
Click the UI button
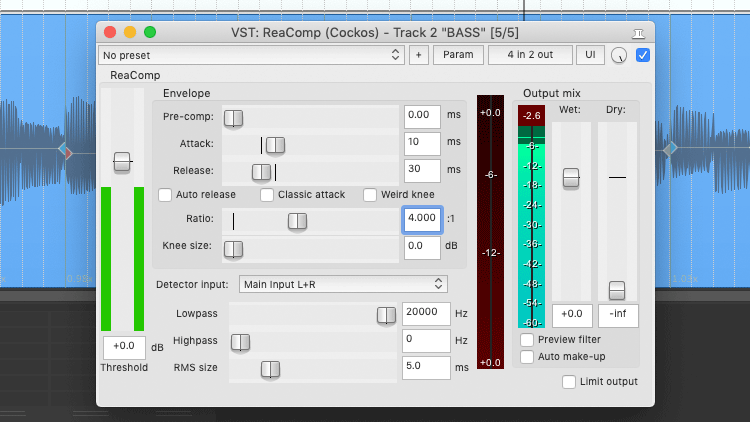[x=590, y=55]
